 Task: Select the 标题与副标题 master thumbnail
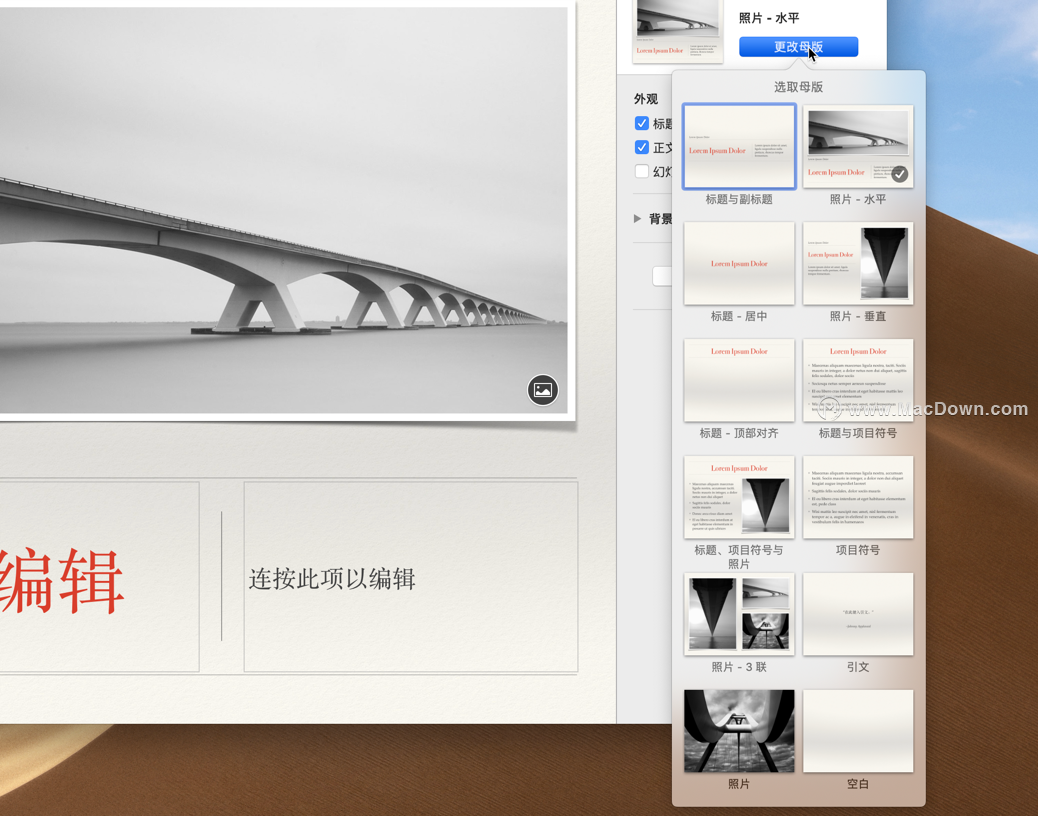pos(739,146)
